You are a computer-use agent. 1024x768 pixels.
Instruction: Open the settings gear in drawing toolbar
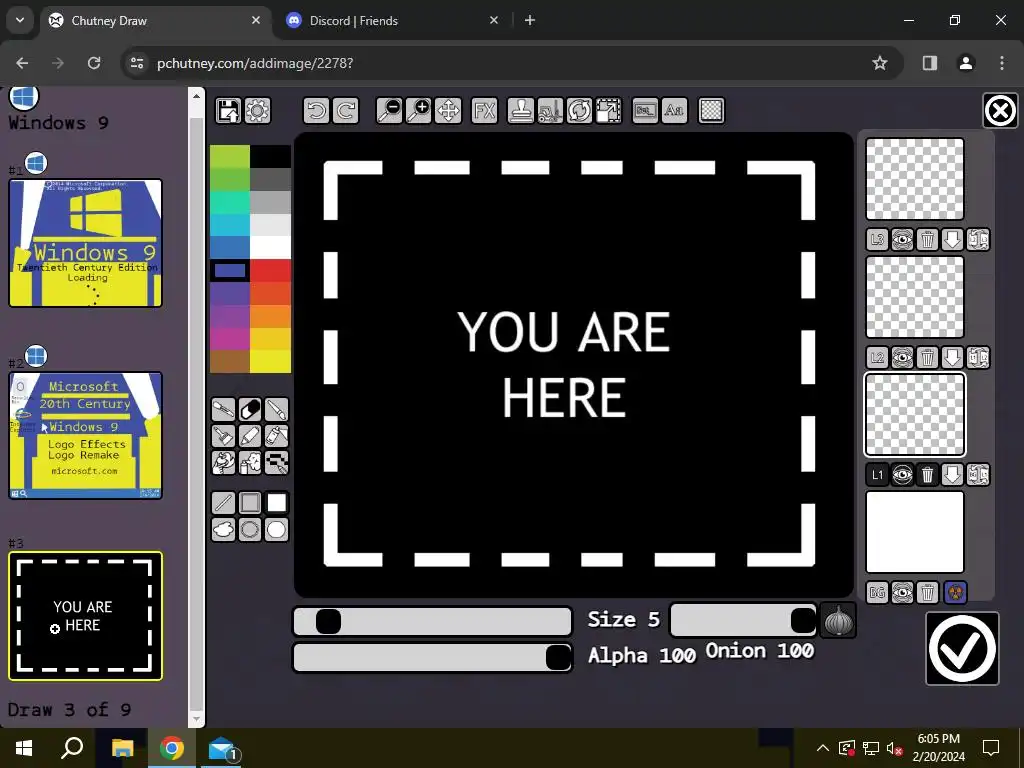[x=257, y=110]
